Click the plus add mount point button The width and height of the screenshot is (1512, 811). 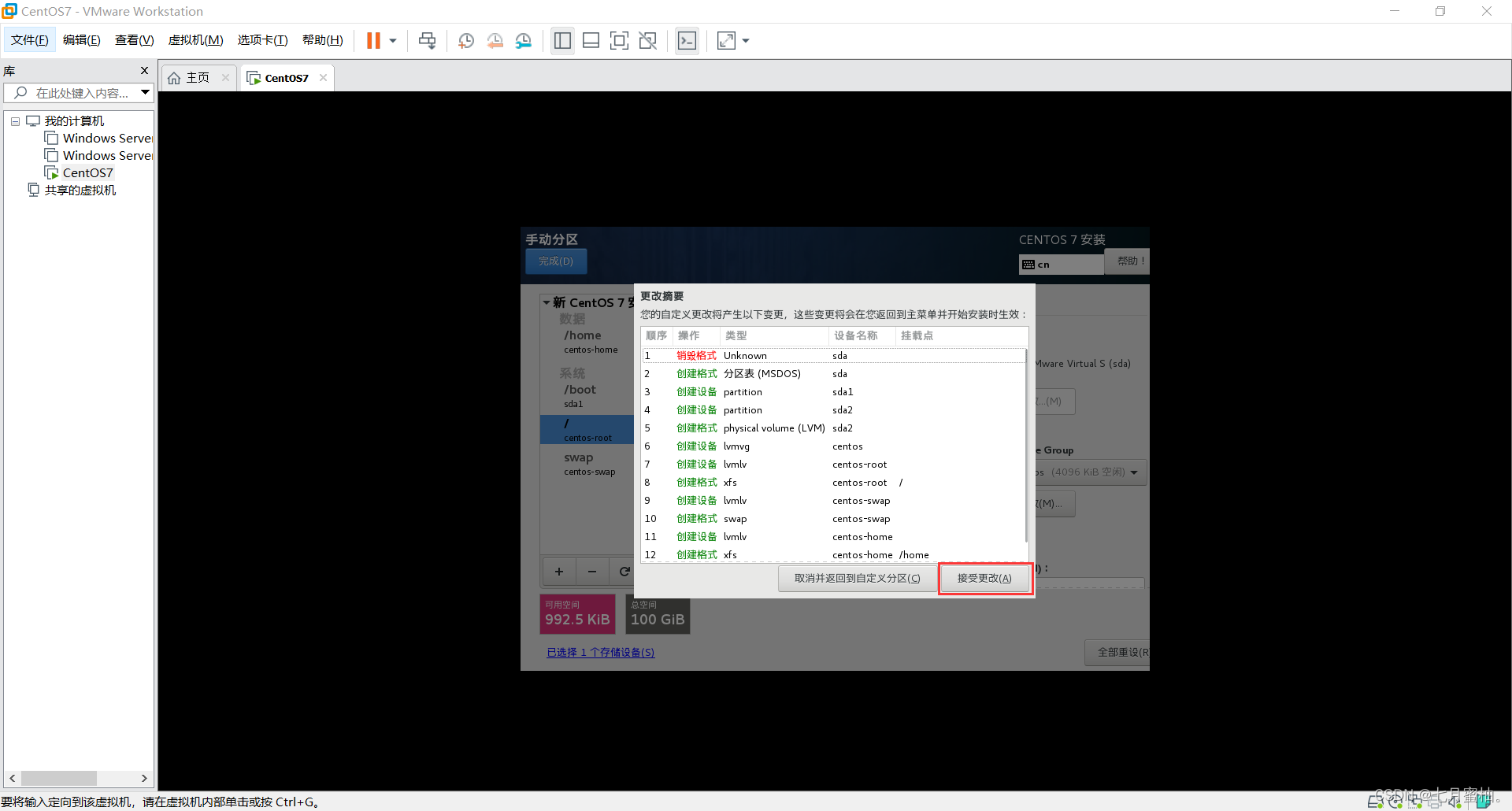pyautogui.click(x=559, y=572)
